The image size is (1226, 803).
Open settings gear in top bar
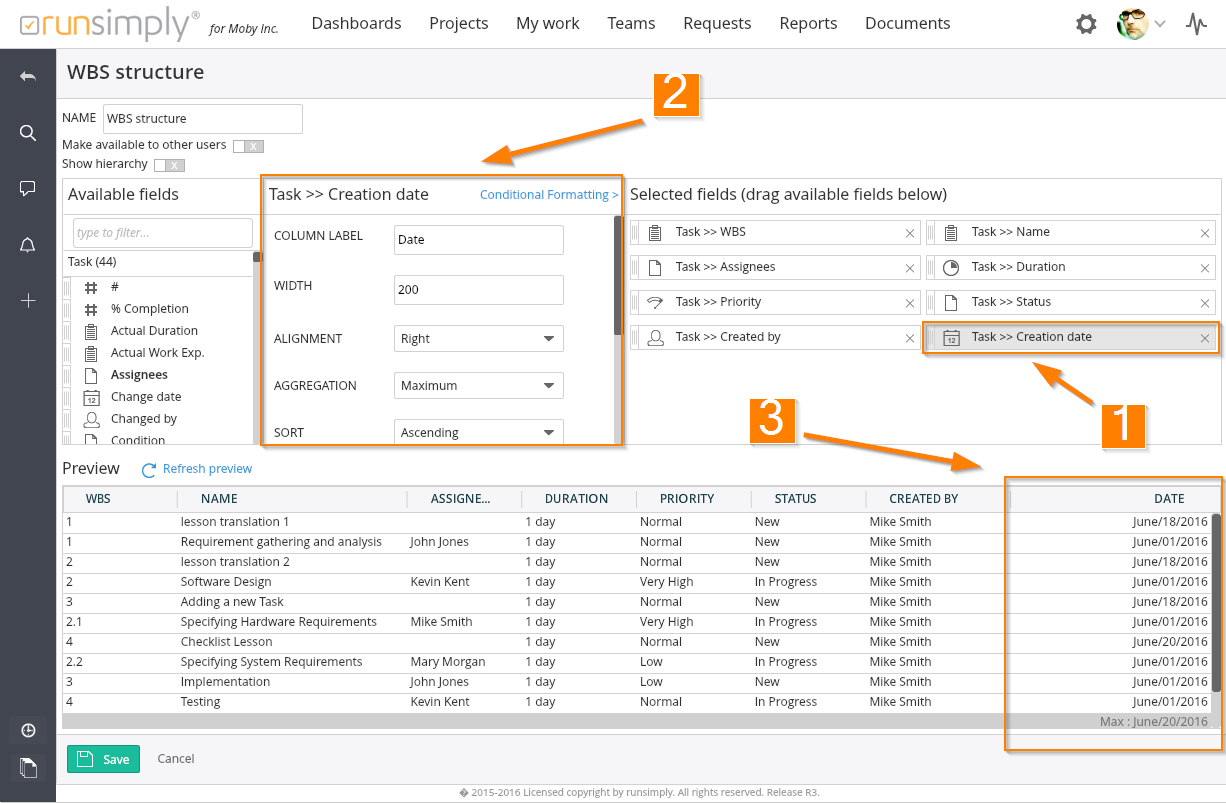[1086, 24]
